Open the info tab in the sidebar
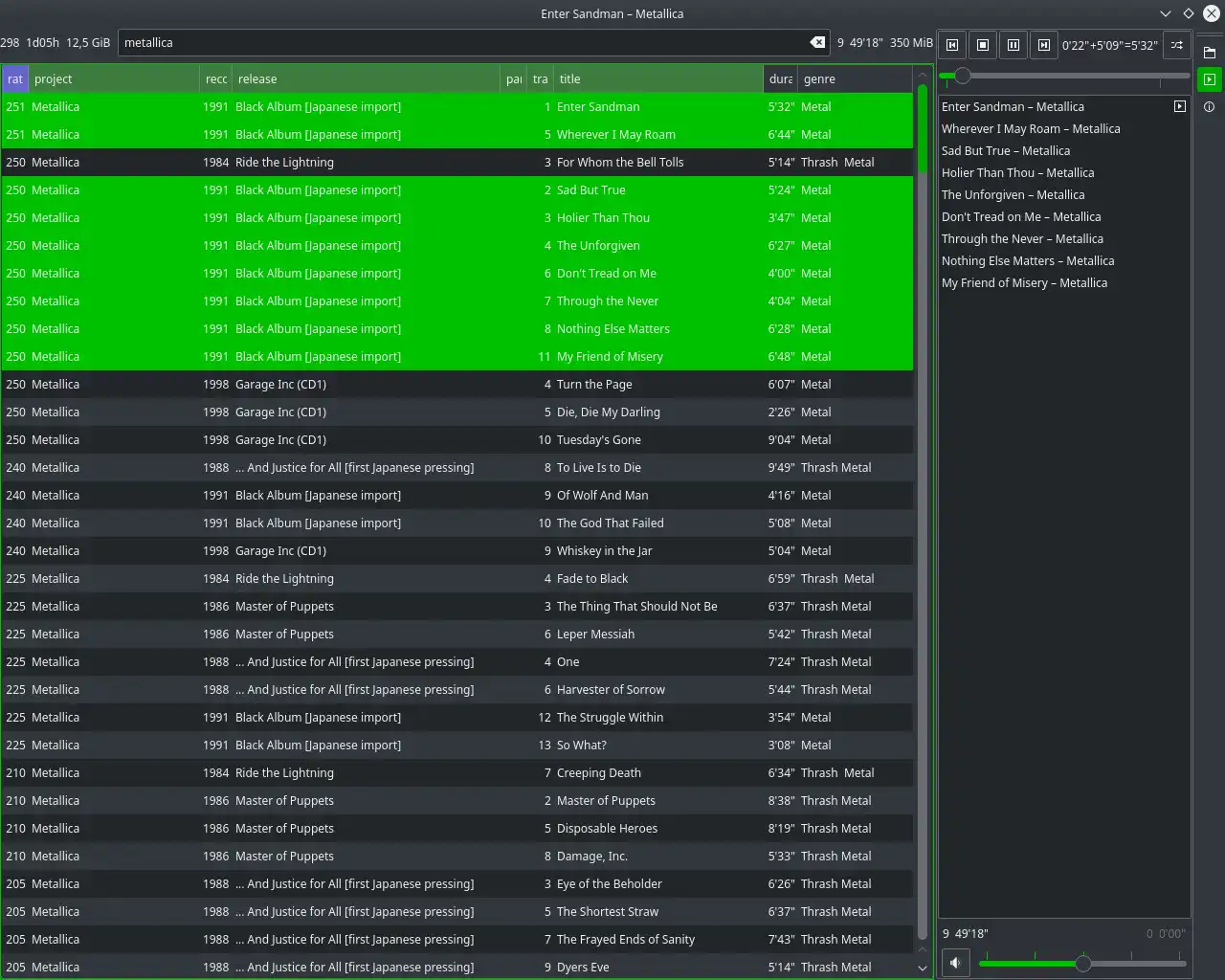 (x=1209, y=107)
